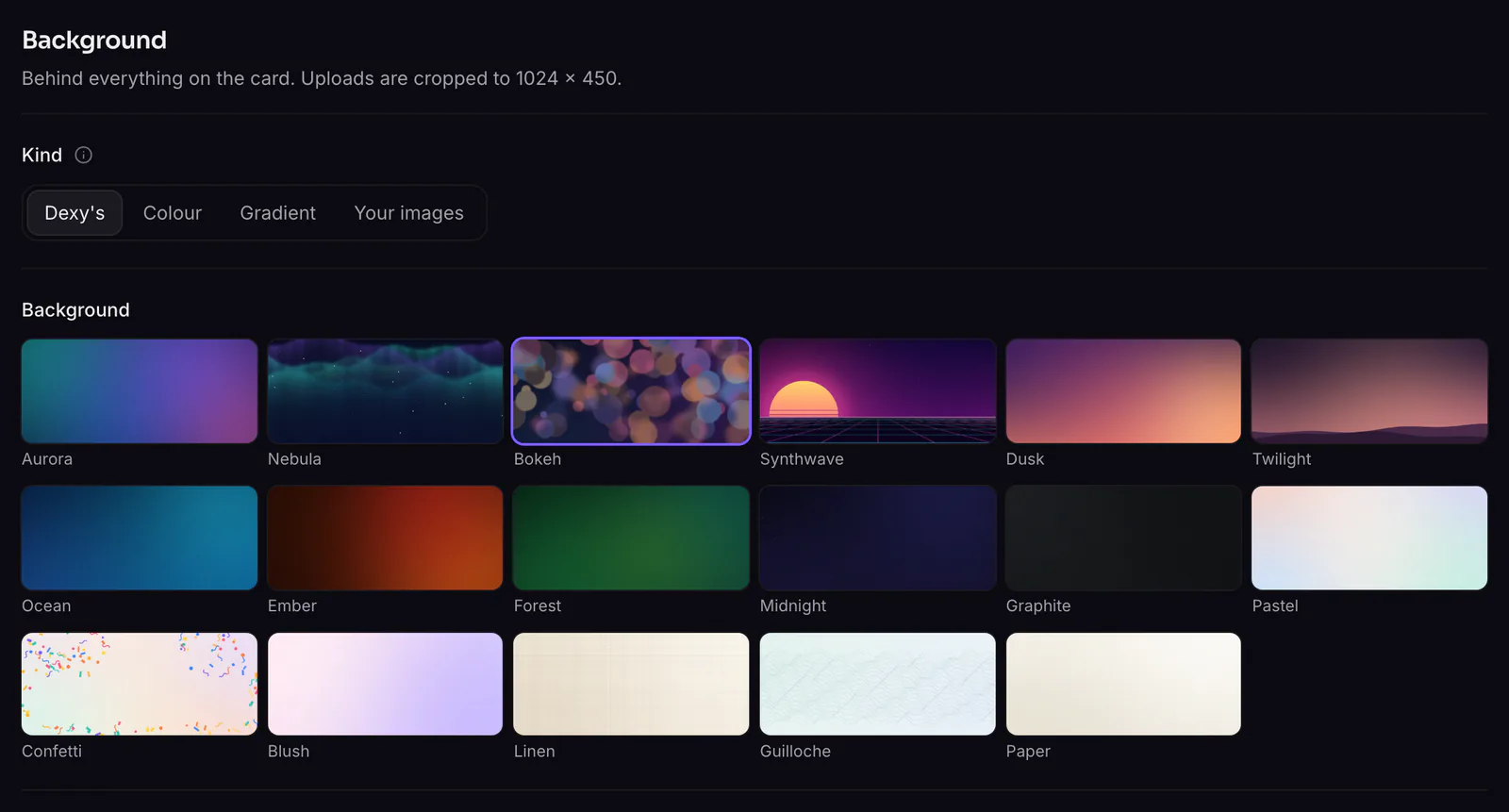Click the 'Nebula' label text
Screen dimensions: 1509x812
click(x=294, y=459)
